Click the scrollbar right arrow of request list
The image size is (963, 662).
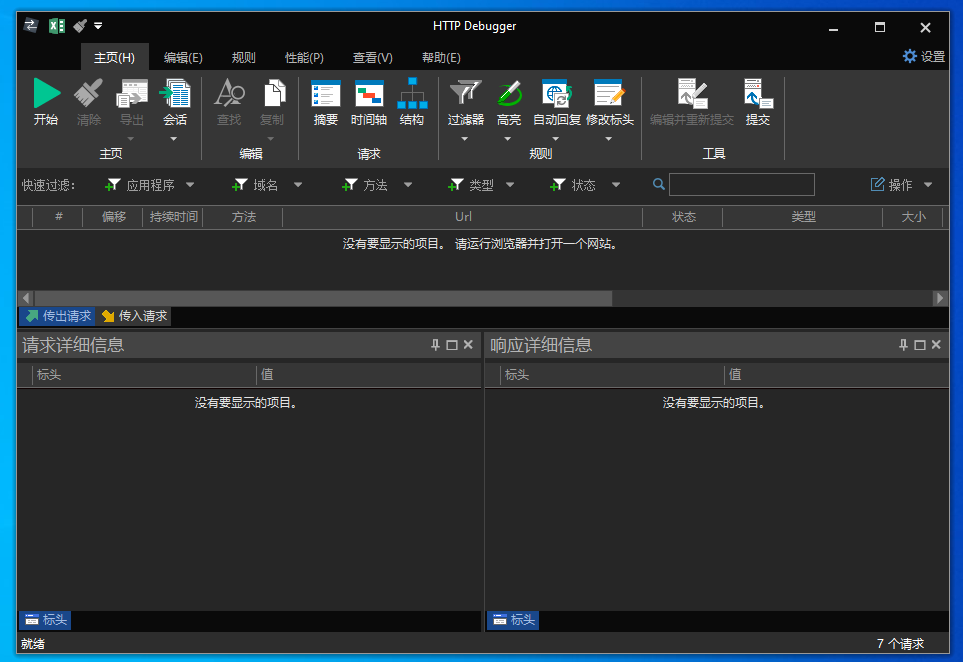[x=939, y=298]
